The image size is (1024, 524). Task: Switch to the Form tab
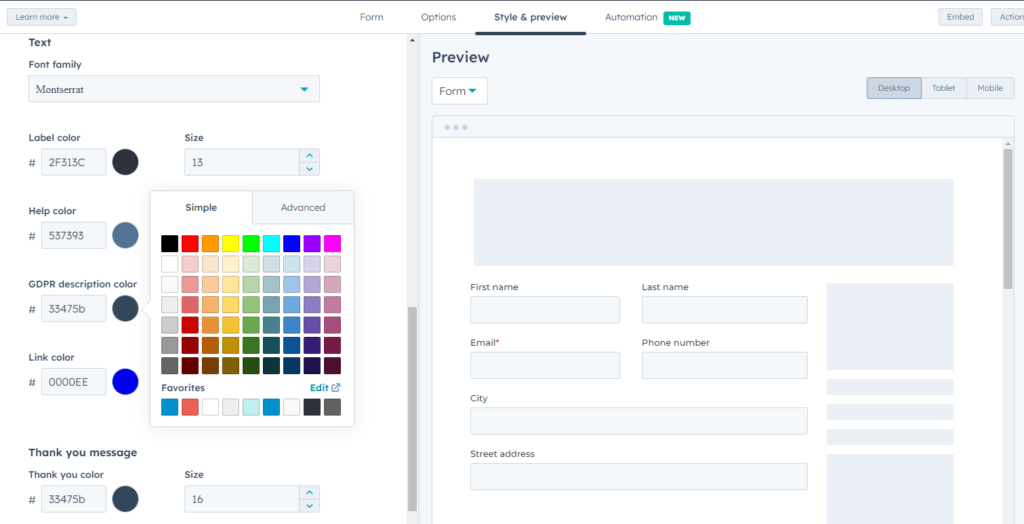pyautogui.click(x=372, y=17)
